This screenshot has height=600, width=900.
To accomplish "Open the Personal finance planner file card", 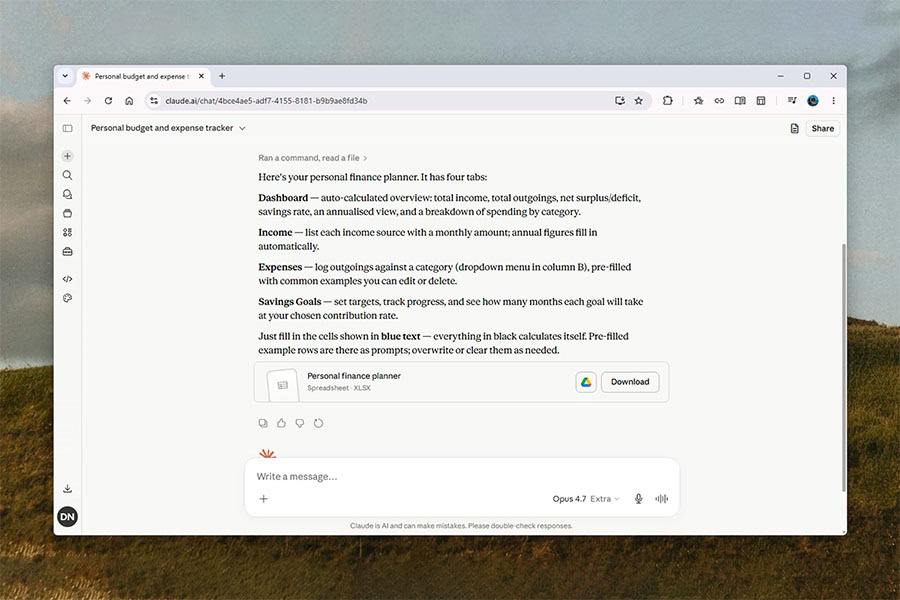I will point(461,382).
